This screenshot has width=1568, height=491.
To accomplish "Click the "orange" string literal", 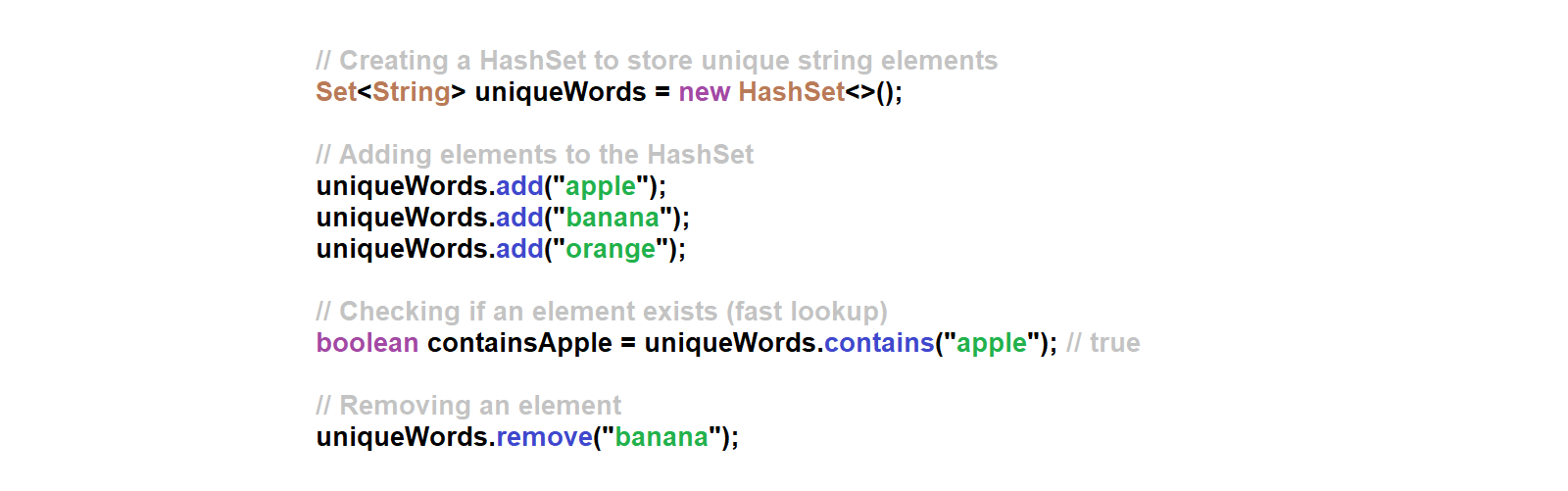I will pyautogui.click(x=611, y=249).
